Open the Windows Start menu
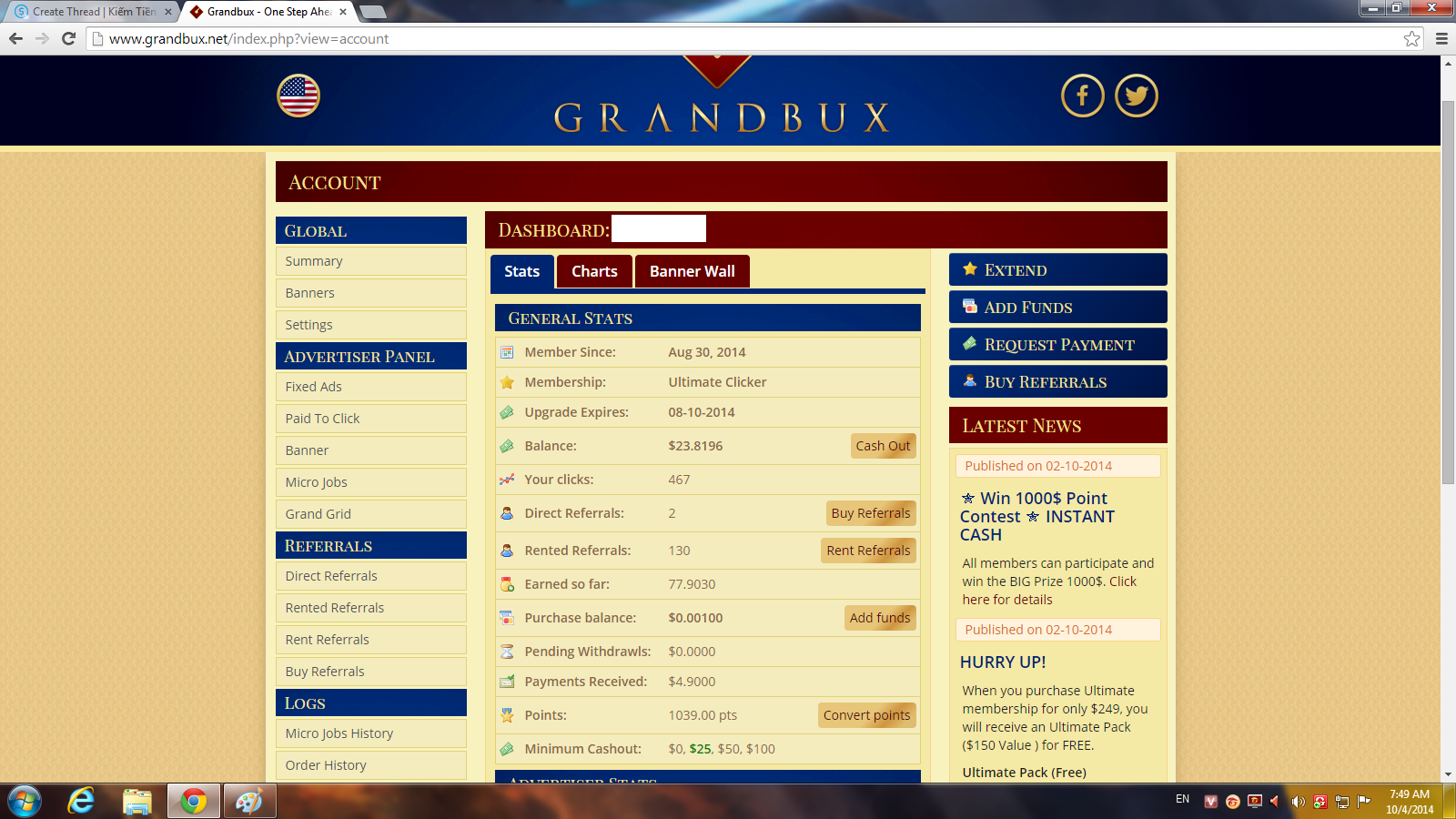The height and width of the screenshot is (819, 1456). tap(25, 802)
